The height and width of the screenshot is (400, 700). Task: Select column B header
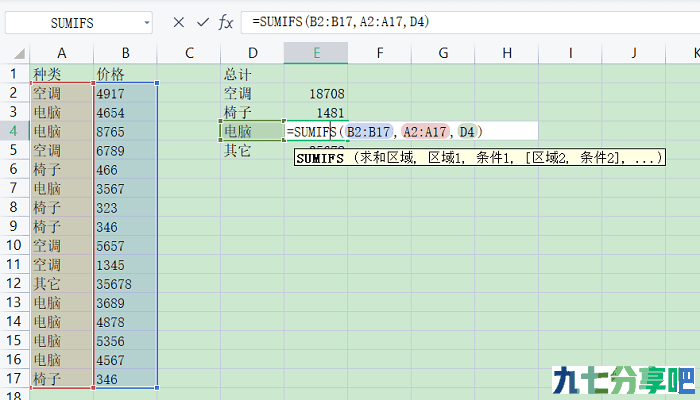[x=125, y=53]
